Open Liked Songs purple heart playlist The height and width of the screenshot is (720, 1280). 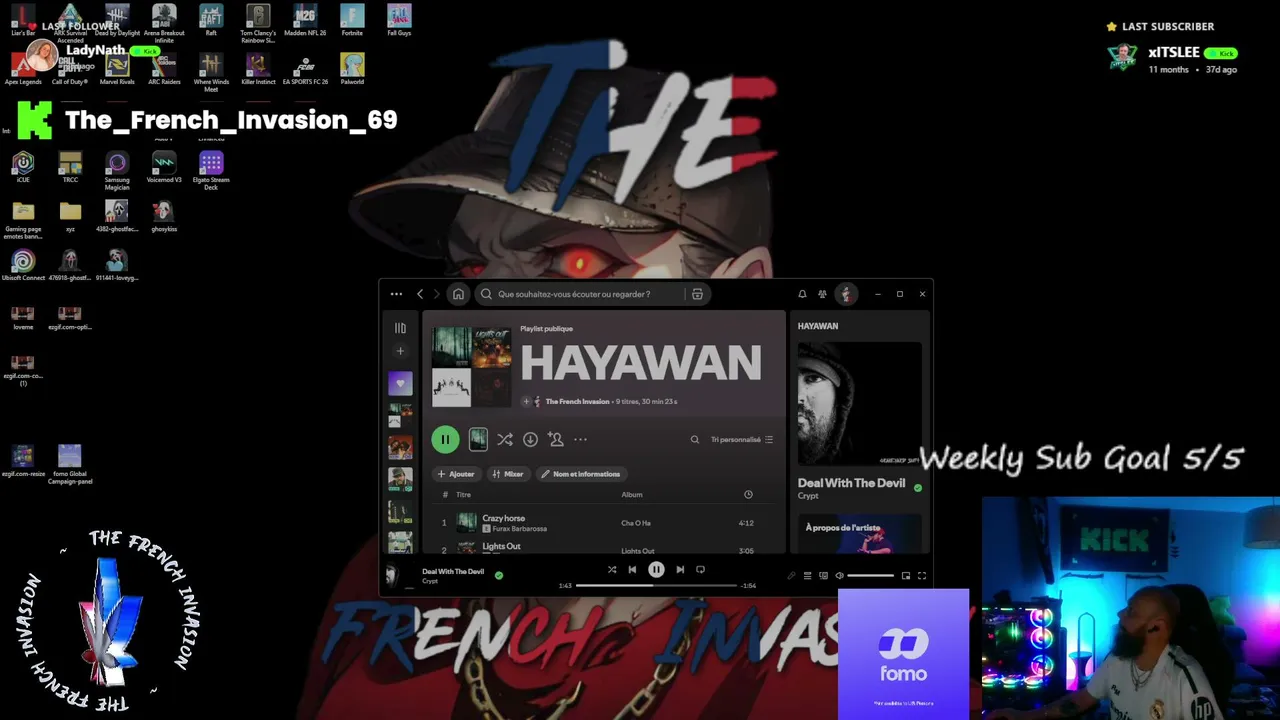pos(400,383)
